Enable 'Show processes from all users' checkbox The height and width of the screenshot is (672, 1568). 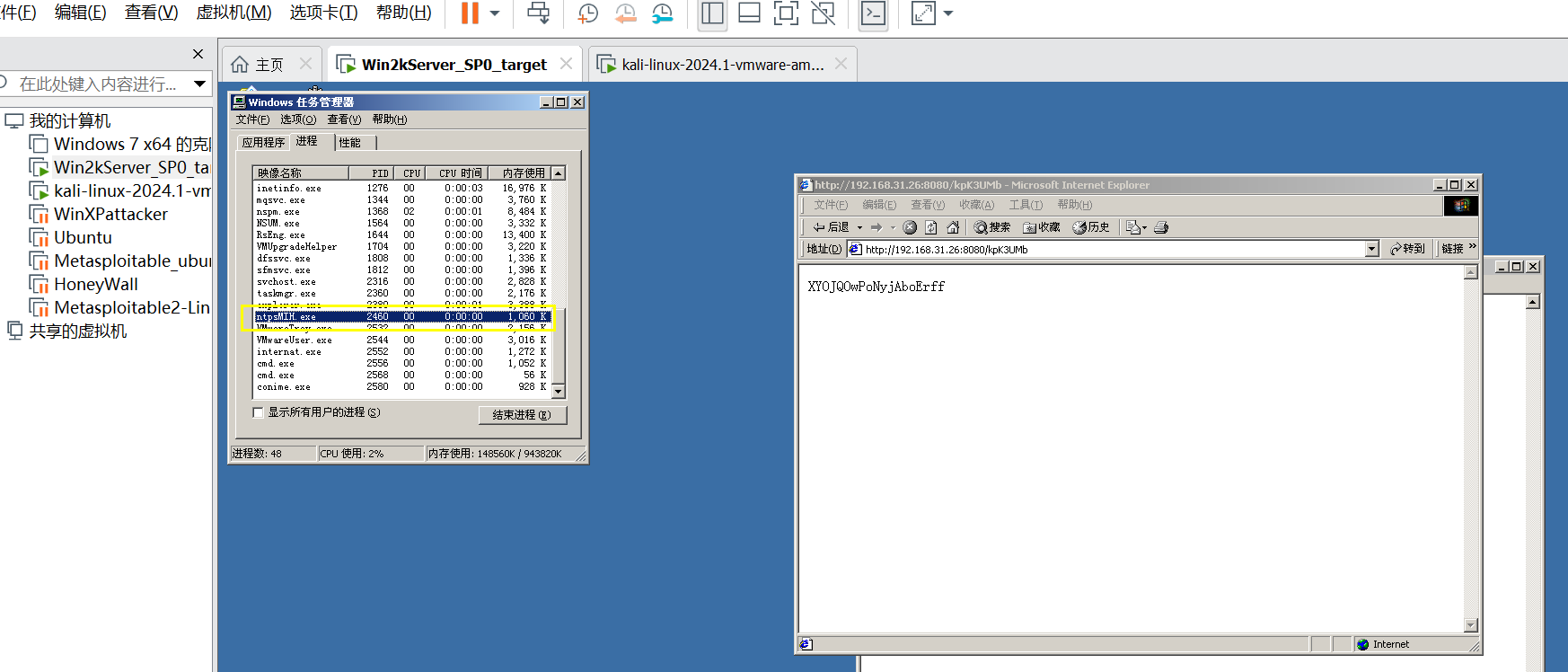point(259,412)
